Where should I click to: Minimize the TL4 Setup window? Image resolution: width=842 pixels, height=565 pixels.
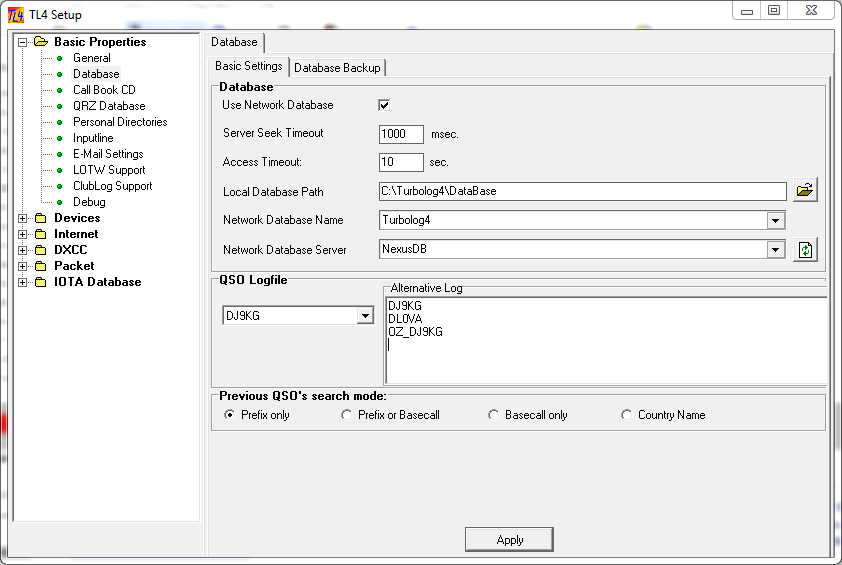(746, 11)
